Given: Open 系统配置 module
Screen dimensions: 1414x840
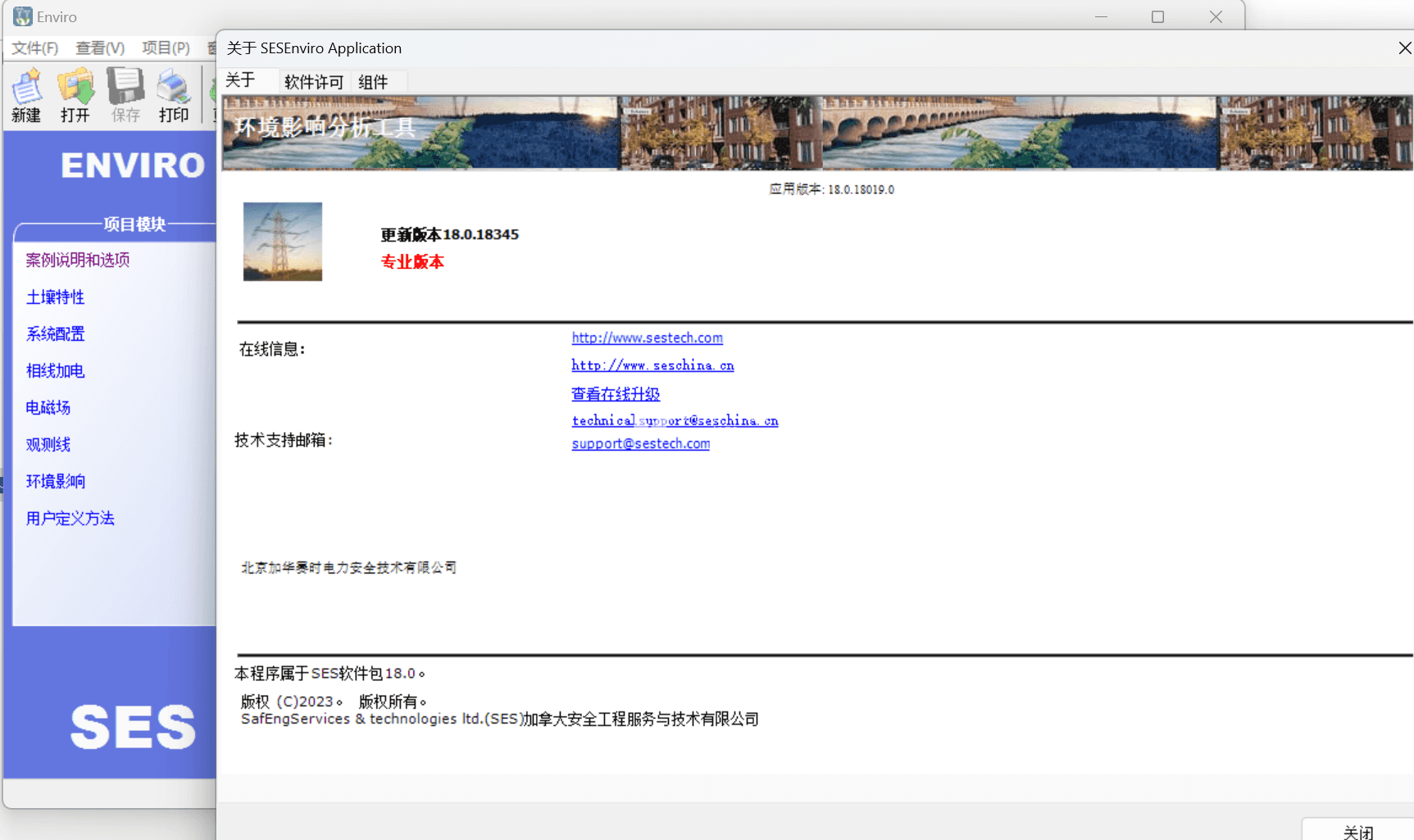Looking at the screenshot, I should tap(56, 334).
